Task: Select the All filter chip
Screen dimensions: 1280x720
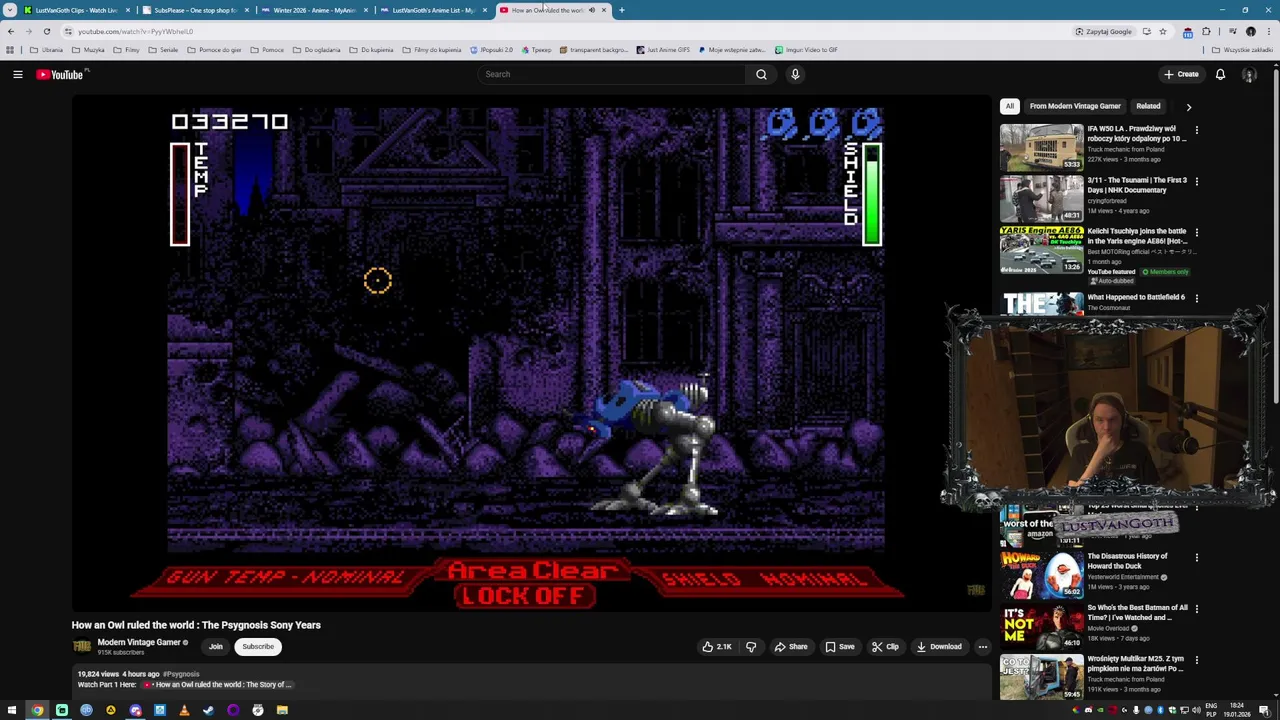Action: (1010, 106)
